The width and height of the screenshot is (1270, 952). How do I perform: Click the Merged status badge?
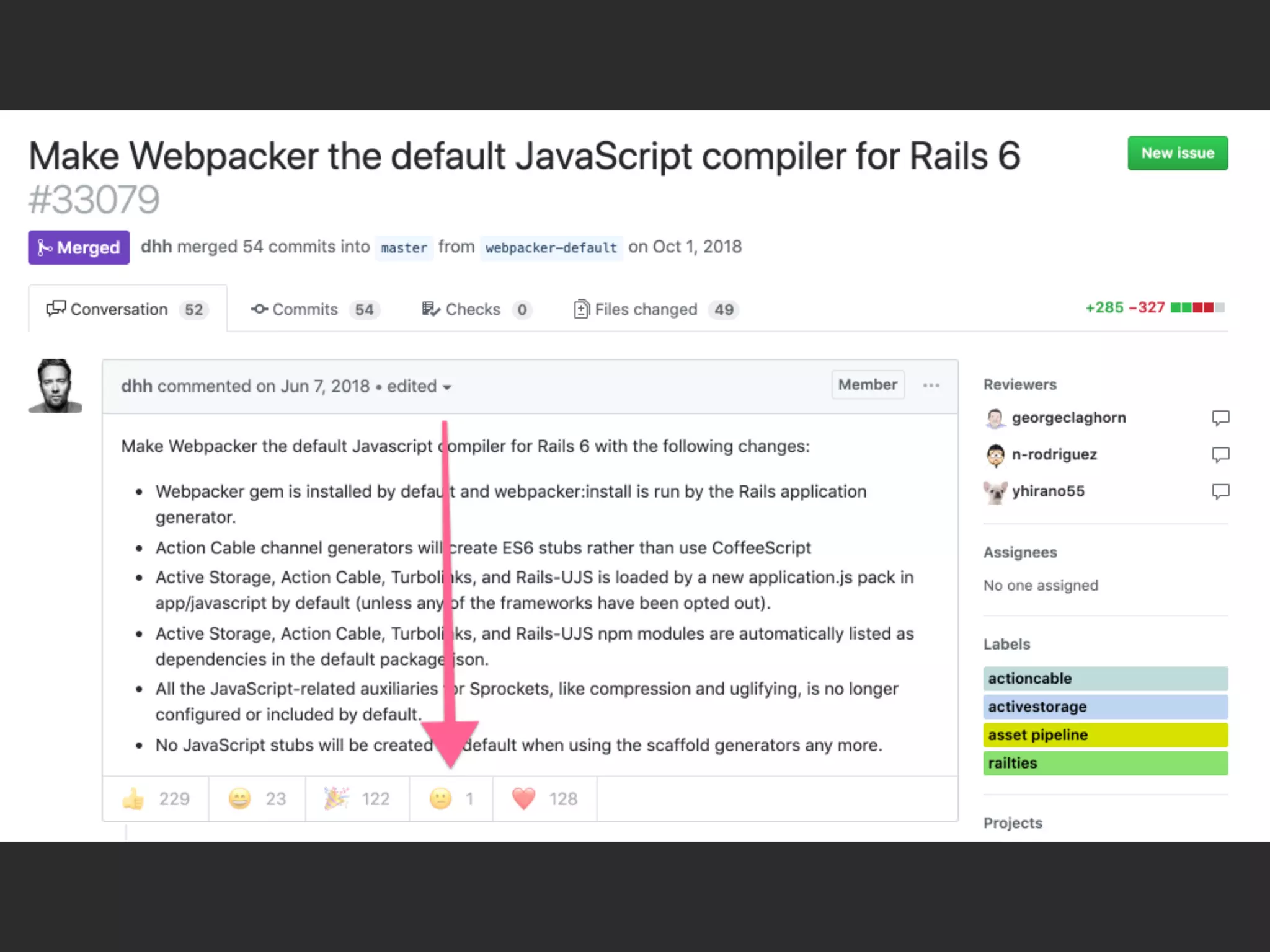coord(79,247)
